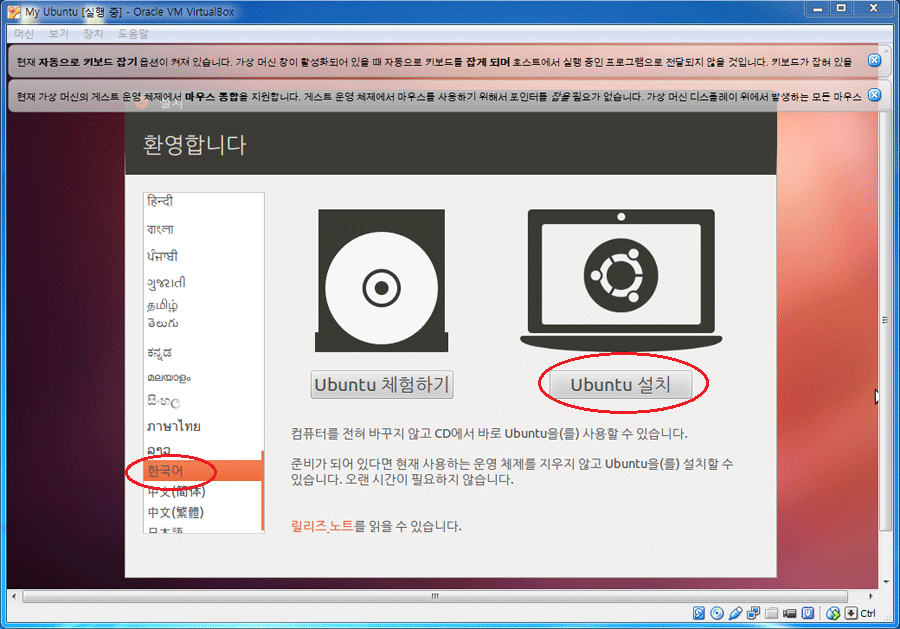
Task: Click the USB devices status icon
Action: (x=735, y=613)
